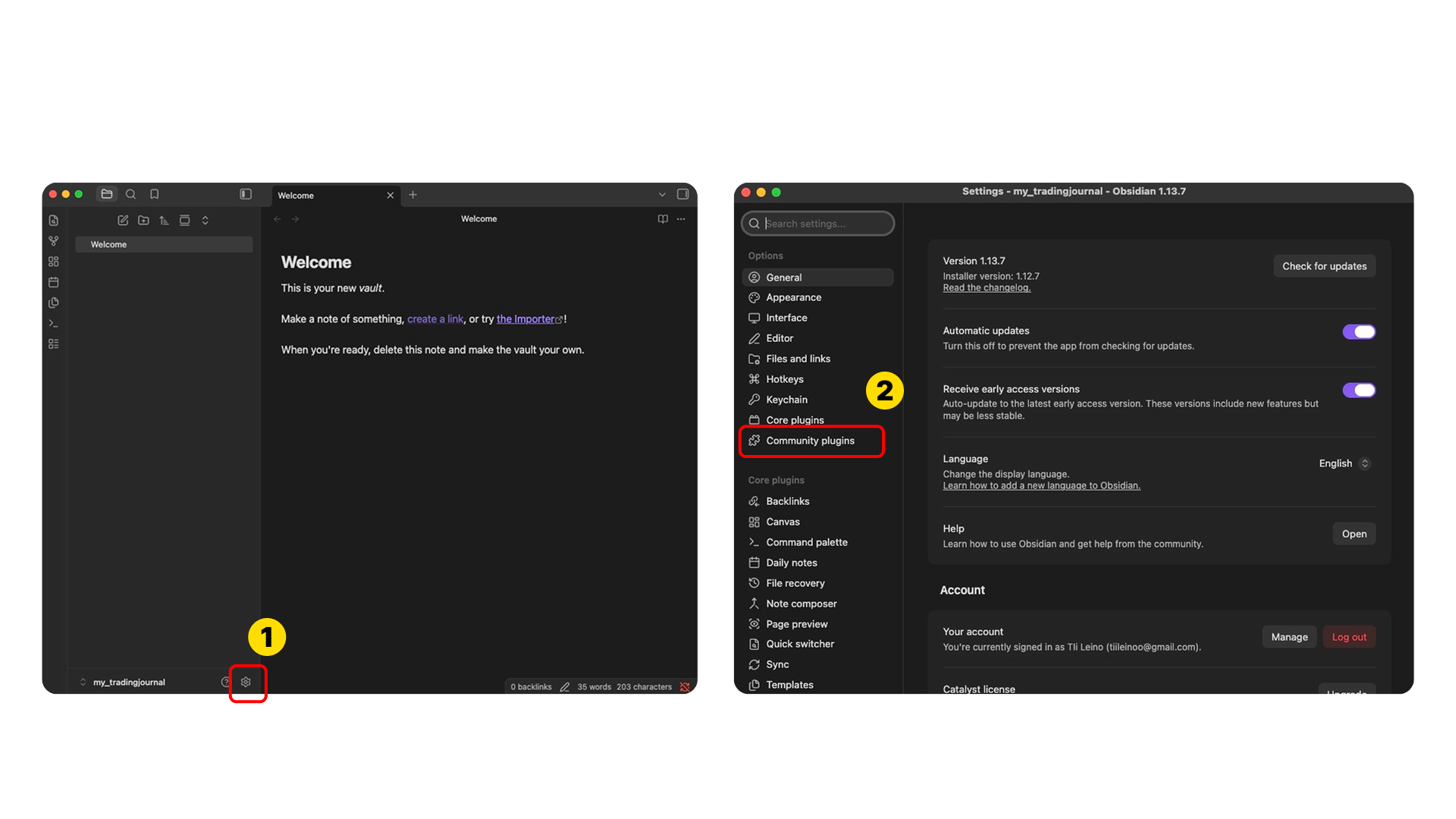Click auto-reveal current file icon
The image size is (1456, 819).
point(184,221)
